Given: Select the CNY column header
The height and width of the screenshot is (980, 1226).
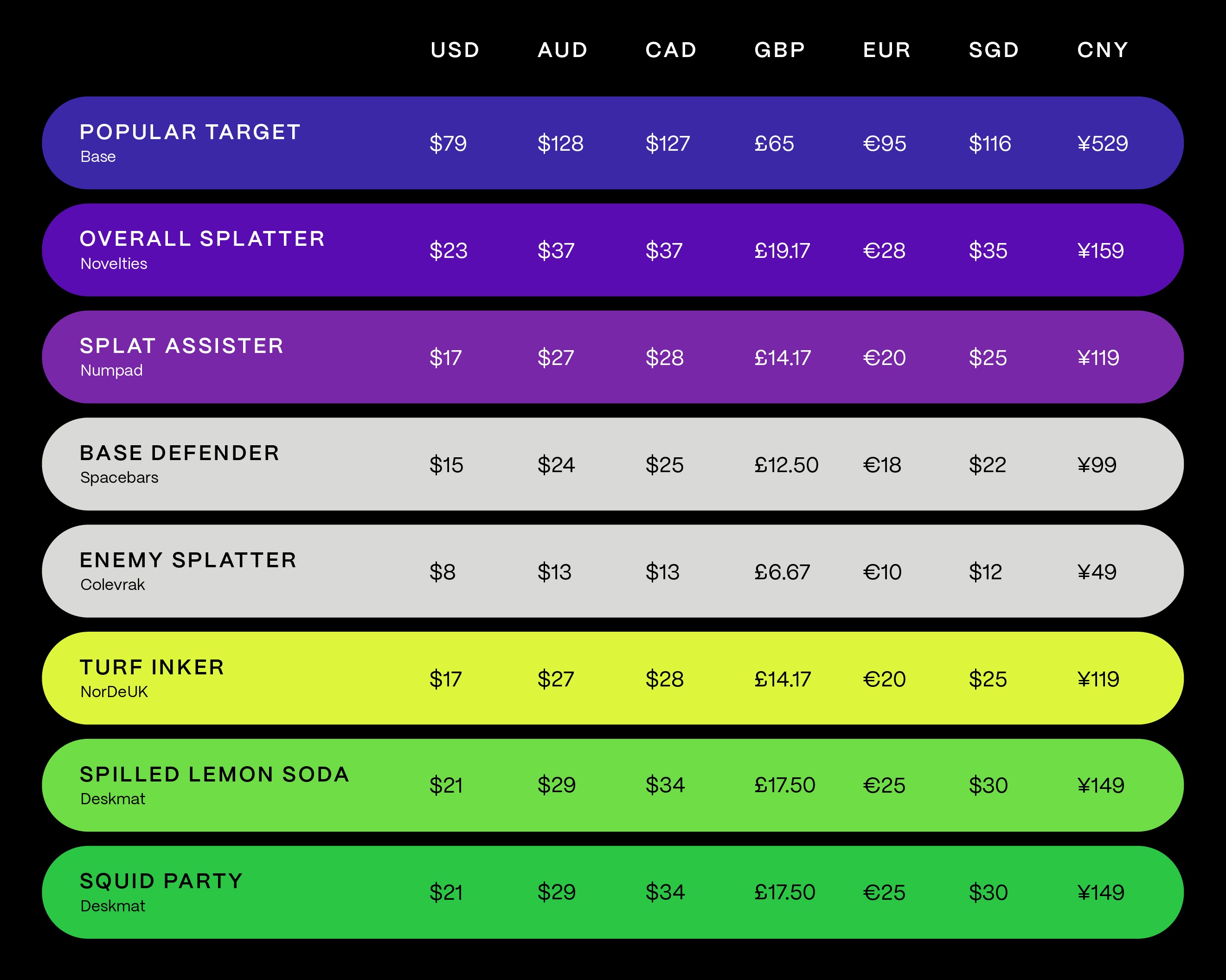Looking at the screenshot, I should pyautogui.click(x=1102, y=50).
